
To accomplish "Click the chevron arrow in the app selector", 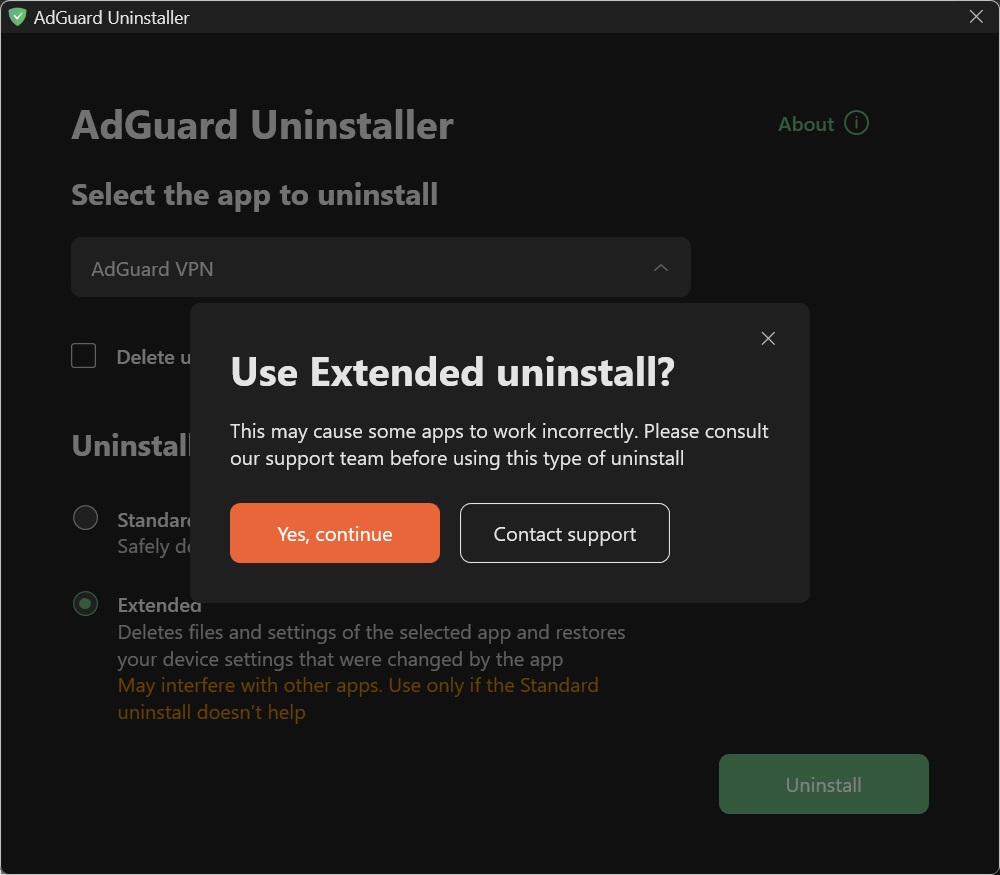I will click(x=661, y=268).
